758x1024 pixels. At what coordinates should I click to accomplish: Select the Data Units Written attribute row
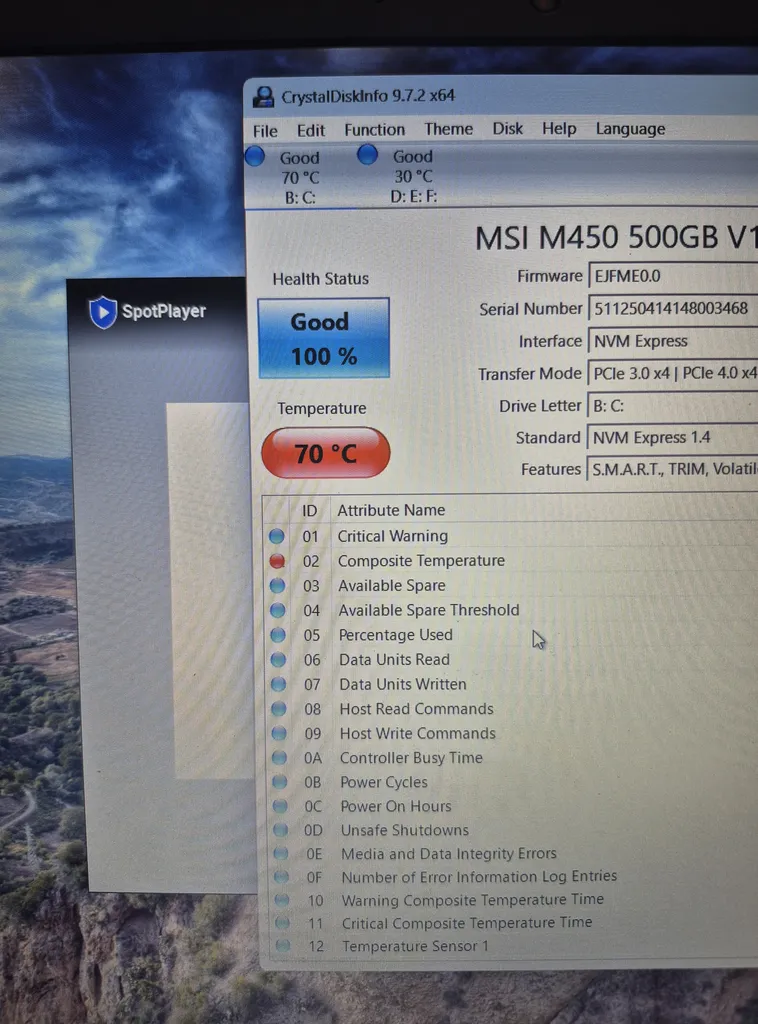[402, 684]
